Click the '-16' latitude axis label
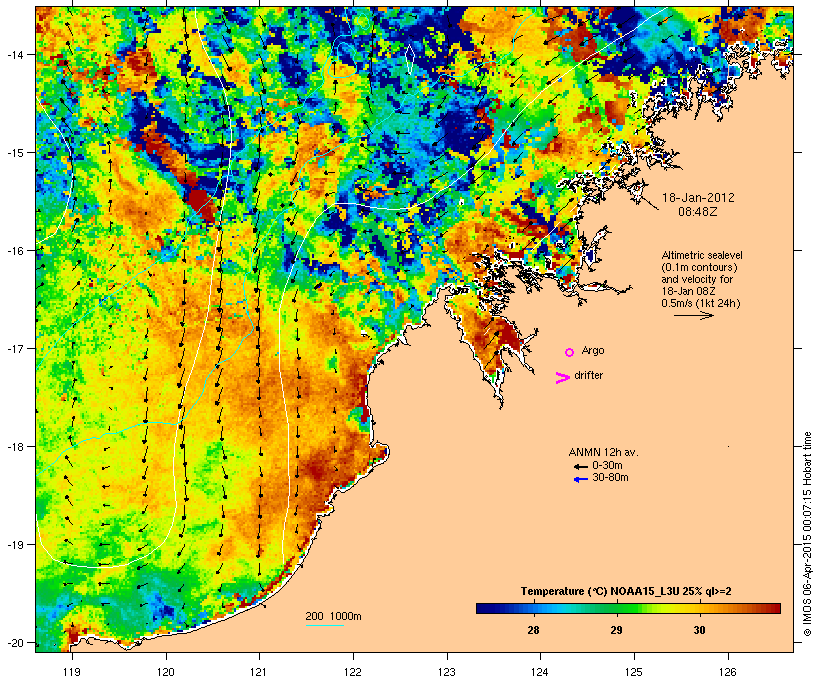 click(x=15, y=251)
